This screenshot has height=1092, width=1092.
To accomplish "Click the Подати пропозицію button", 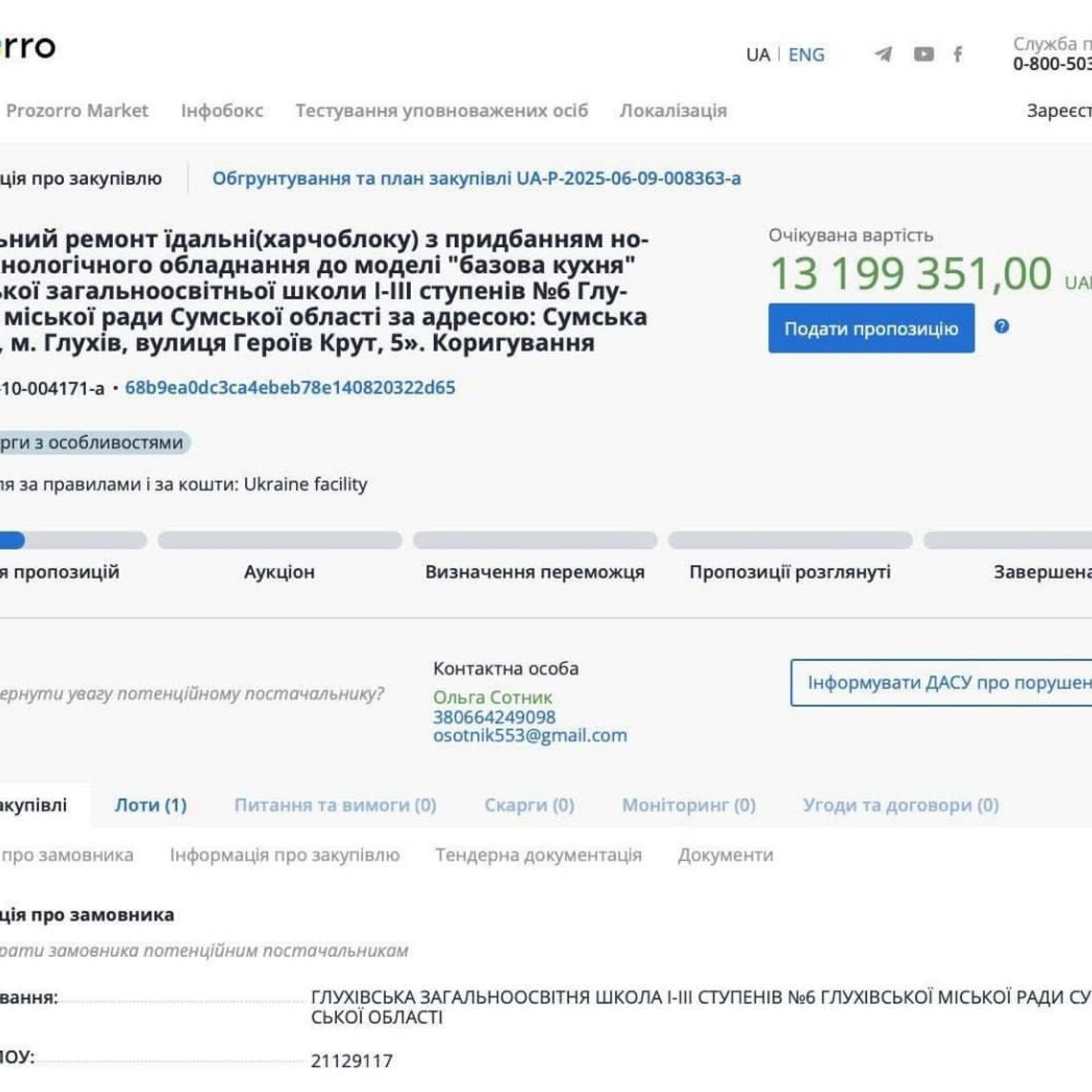I will [871, 328].
